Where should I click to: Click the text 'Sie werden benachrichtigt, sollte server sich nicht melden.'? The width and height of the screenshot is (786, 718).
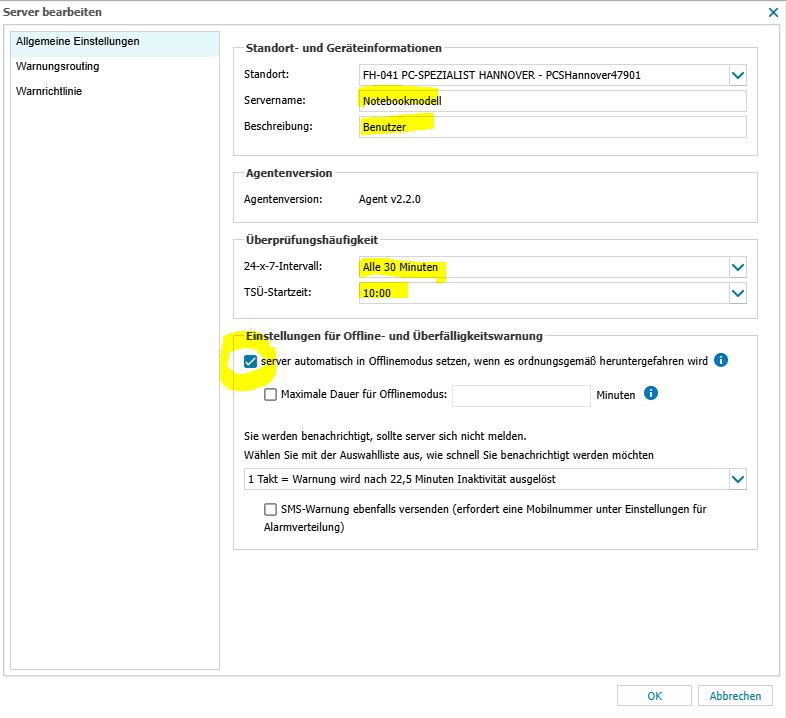point(385,436)
